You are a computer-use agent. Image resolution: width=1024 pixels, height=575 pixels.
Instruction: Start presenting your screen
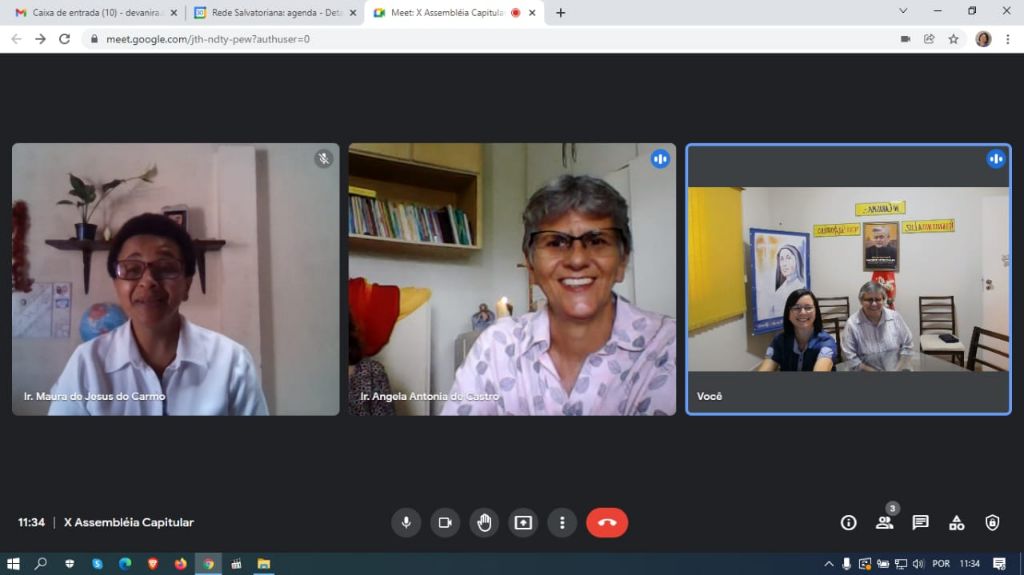[523, 523]
